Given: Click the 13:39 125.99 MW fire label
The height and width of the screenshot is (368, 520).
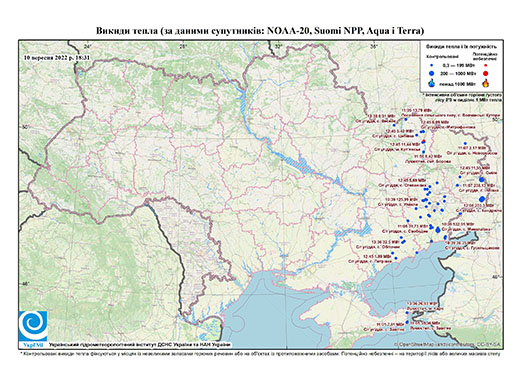Looking at the screenshot, I should point(402,199).
